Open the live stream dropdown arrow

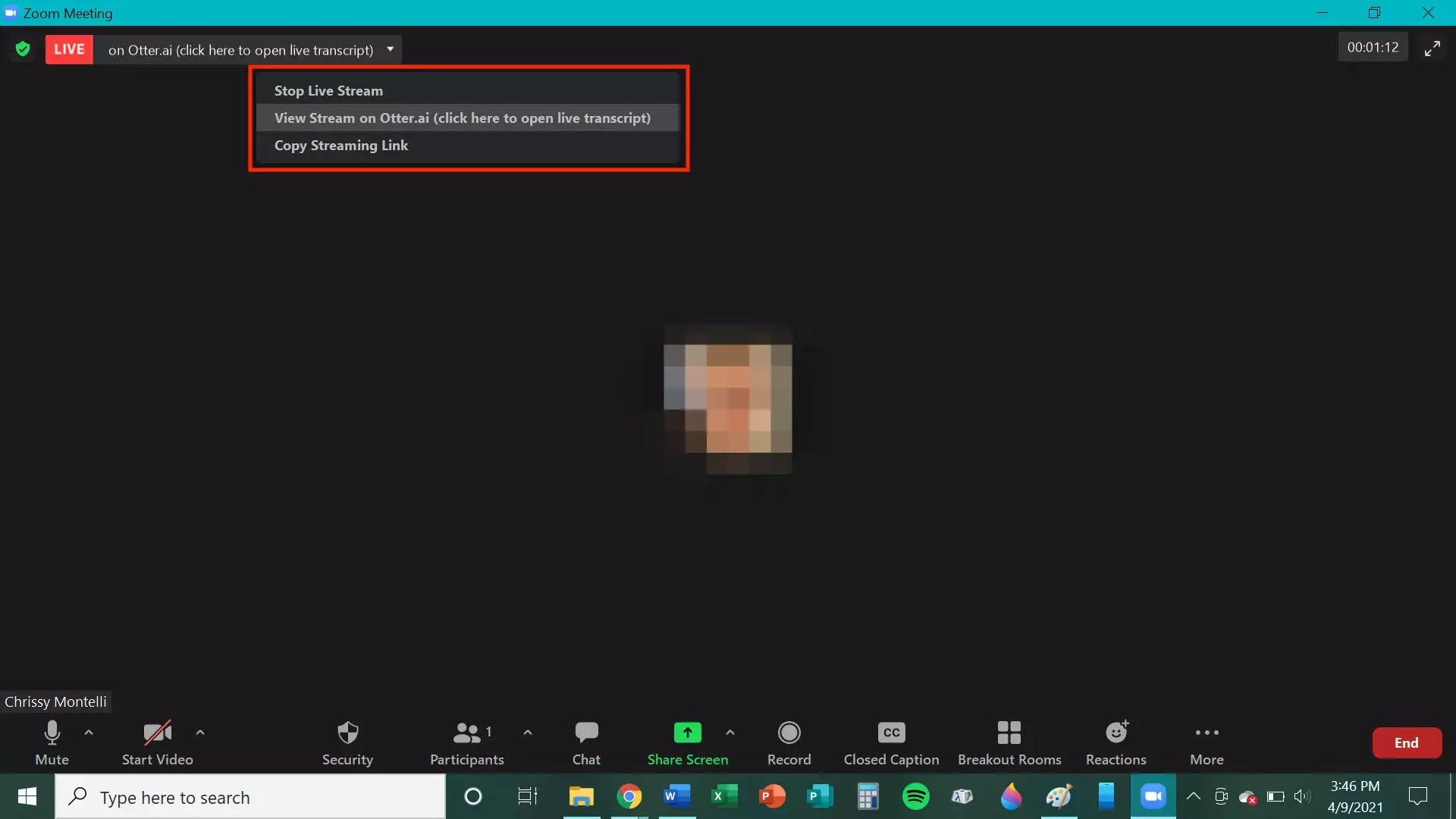(391, 49)
